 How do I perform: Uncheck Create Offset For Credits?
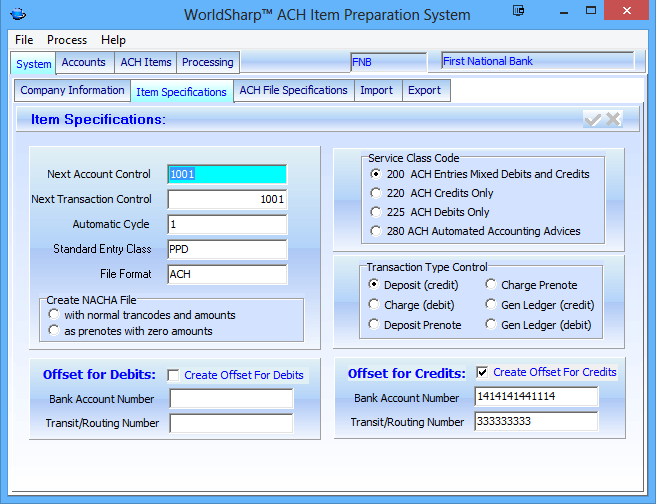point(482,372)
